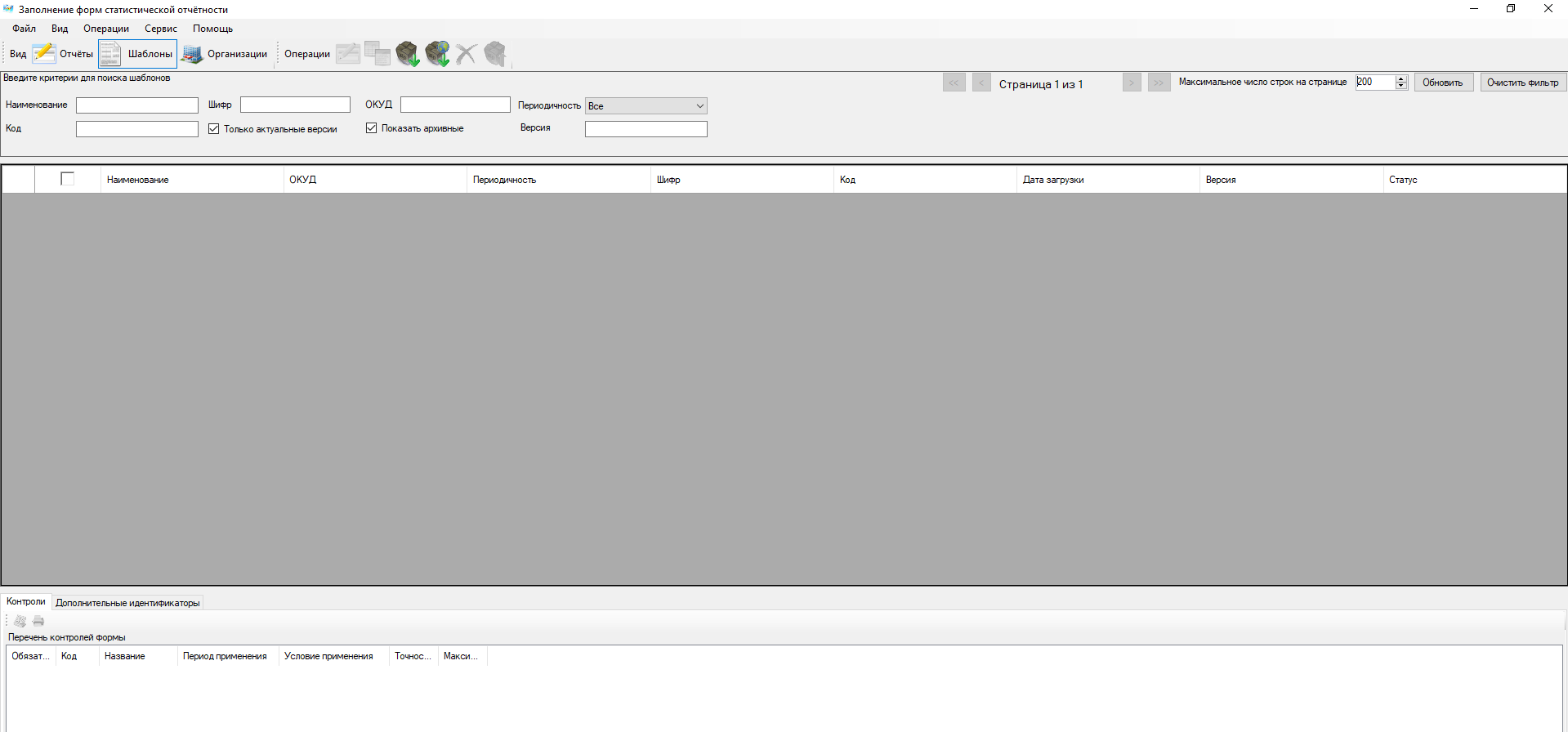Click the printer icon in the Контроли tab

point(38,621)
